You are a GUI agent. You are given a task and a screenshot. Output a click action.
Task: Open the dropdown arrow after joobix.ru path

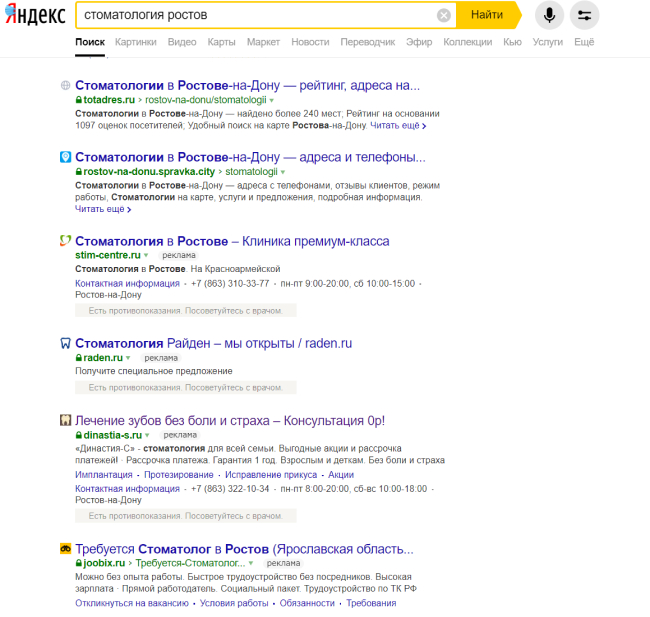pos(251,564)
